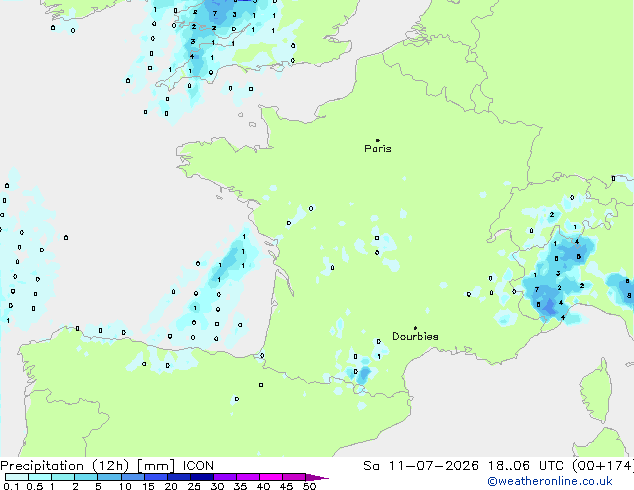Click the '(00+174)' forecast offset text

click(x=603, y=466)
